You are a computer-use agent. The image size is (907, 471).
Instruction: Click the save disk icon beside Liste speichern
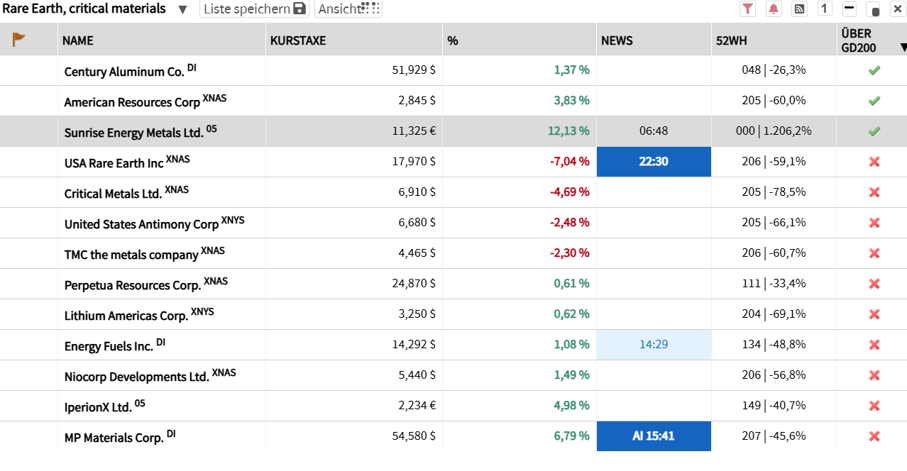[x=299, y=9]
